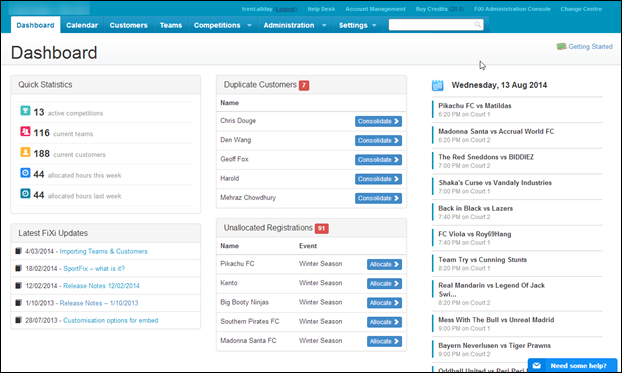
Task: Click the Getting Started link
Action: [590, 46]
